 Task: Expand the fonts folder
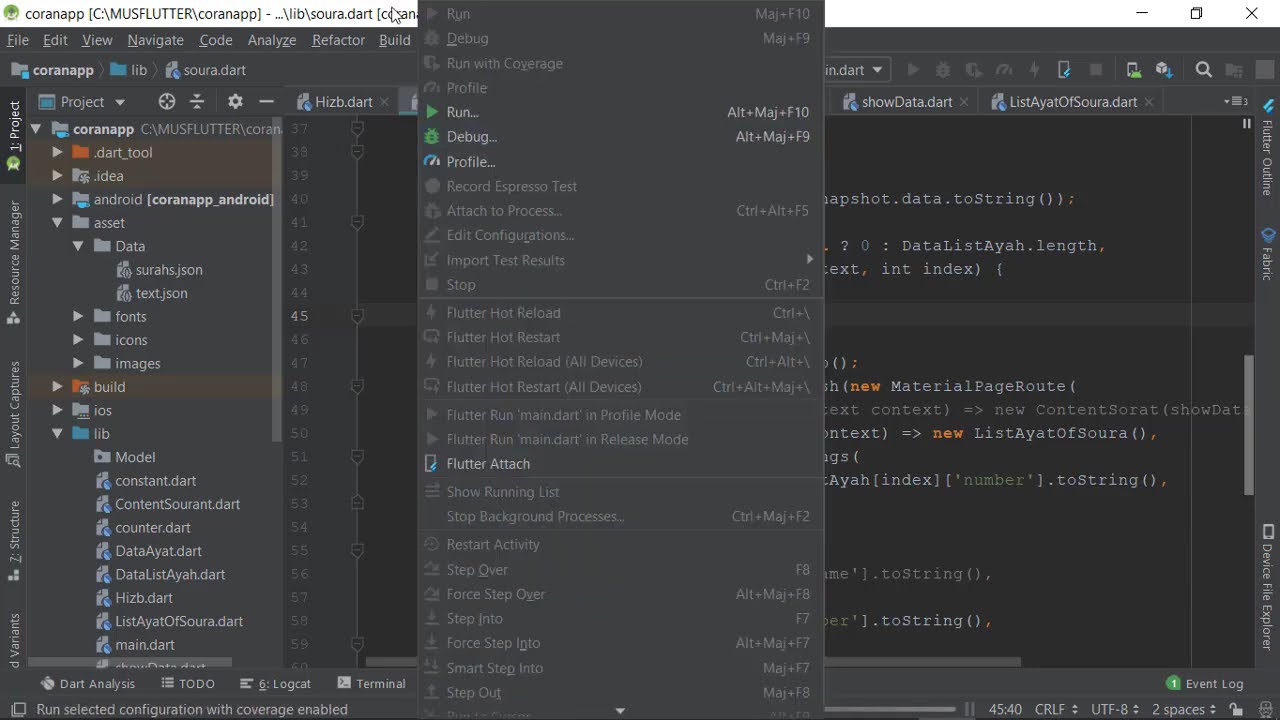78,316
